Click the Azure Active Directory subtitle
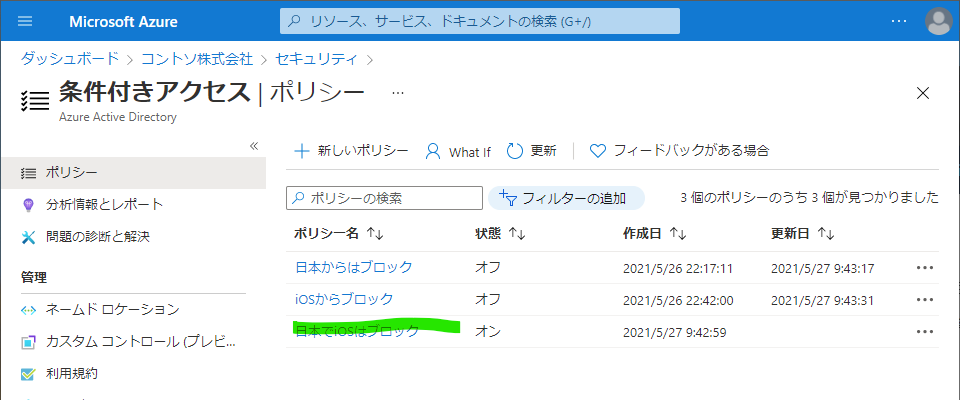This screenshot has width=960, height=400. 118,117
